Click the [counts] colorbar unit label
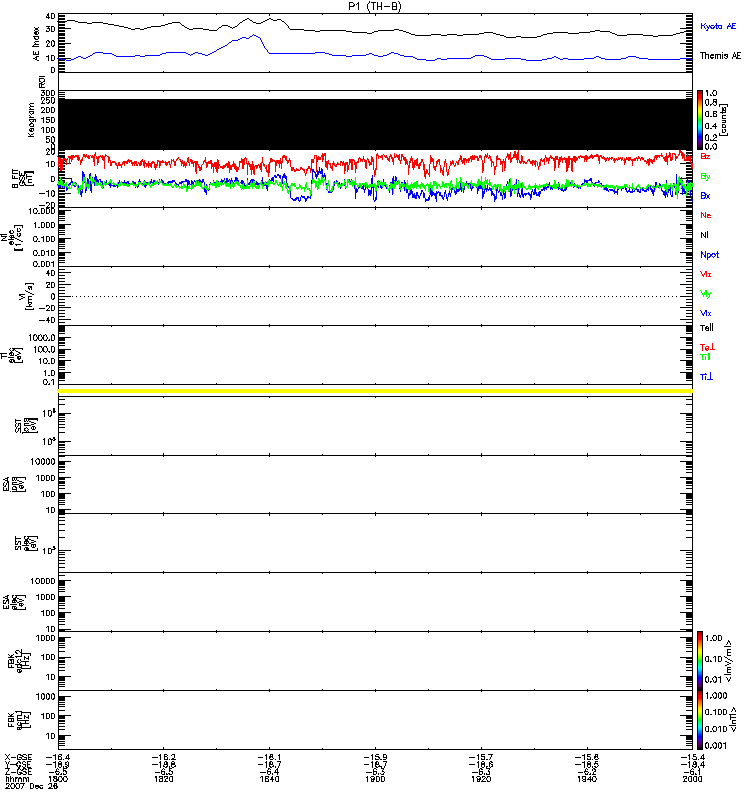This screenshot has width=750, height=800. 724,120
